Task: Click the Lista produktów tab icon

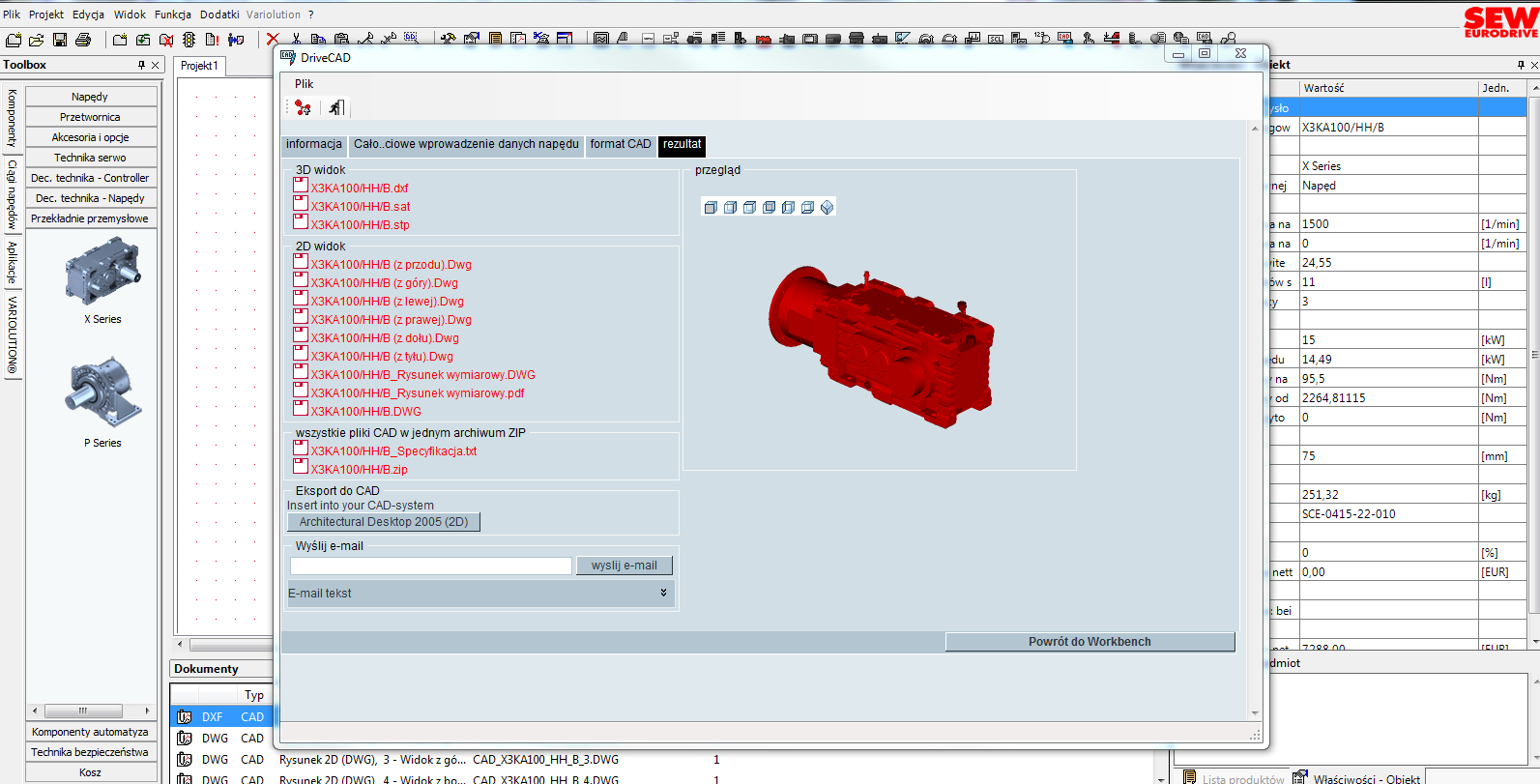Action: pos(1190,778)
